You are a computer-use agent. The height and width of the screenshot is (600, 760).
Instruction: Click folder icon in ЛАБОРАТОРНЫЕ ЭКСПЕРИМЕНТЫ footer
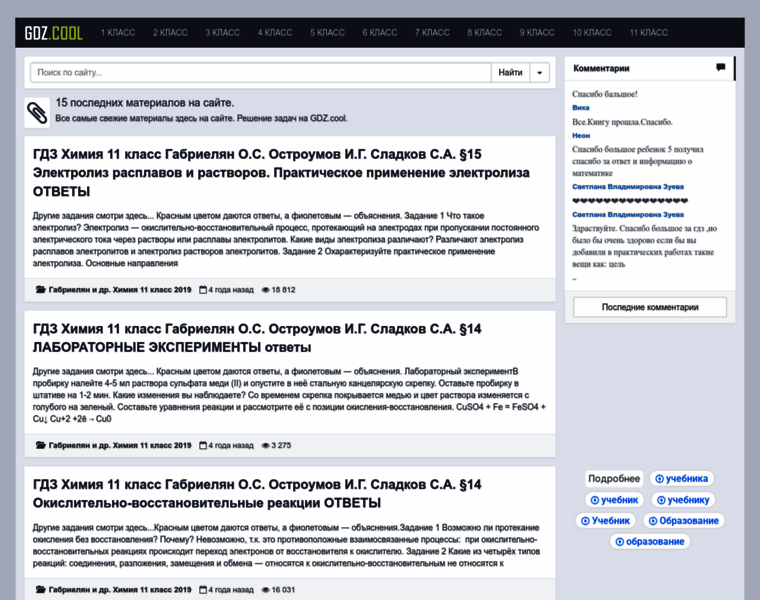click(41, 445)
